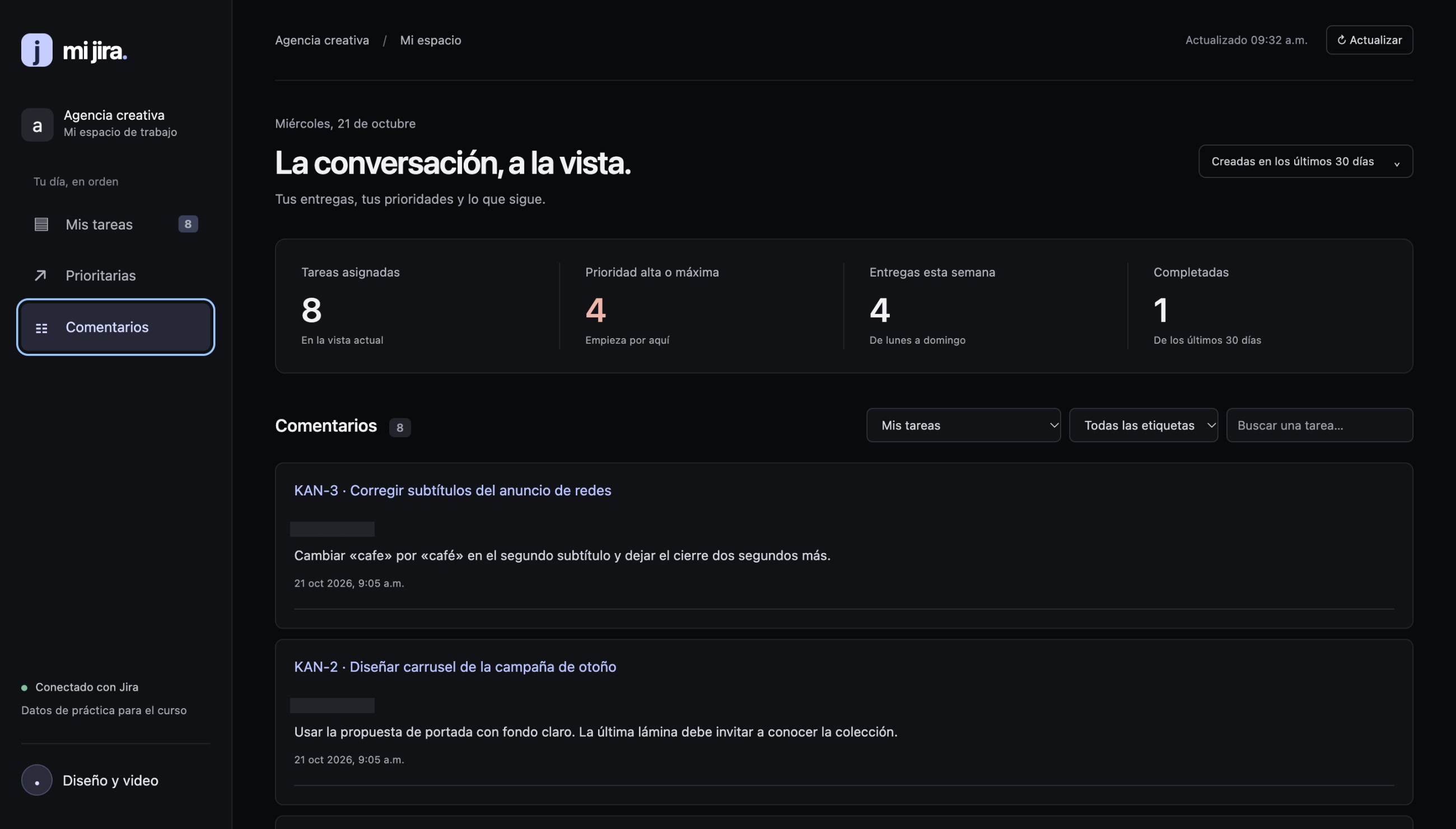The image size is (1456, 829).
Task: Click the Prioritarias arrow icon
Action: pyautogui.click(x=40, y=275)
